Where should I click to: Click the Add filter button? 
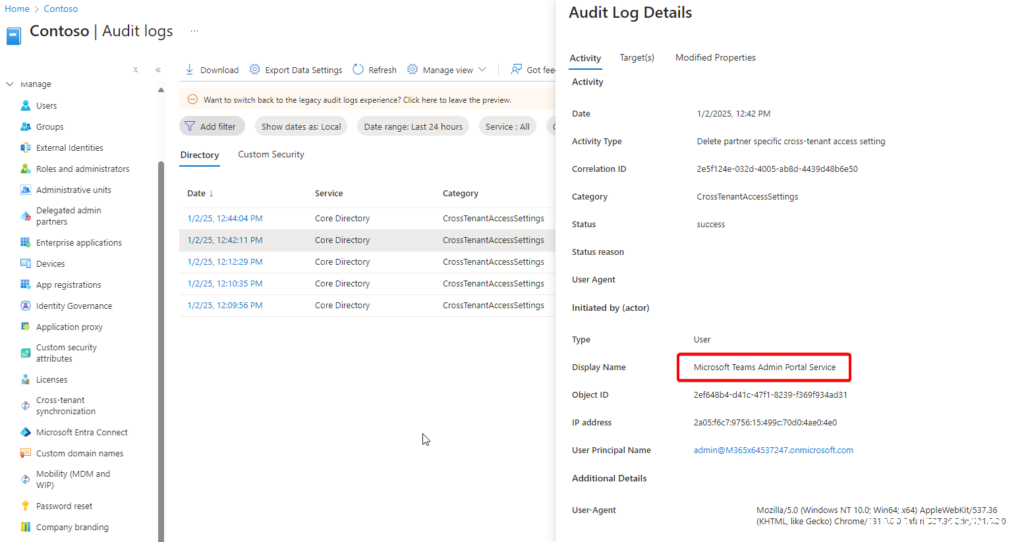[x=211, y=127]
